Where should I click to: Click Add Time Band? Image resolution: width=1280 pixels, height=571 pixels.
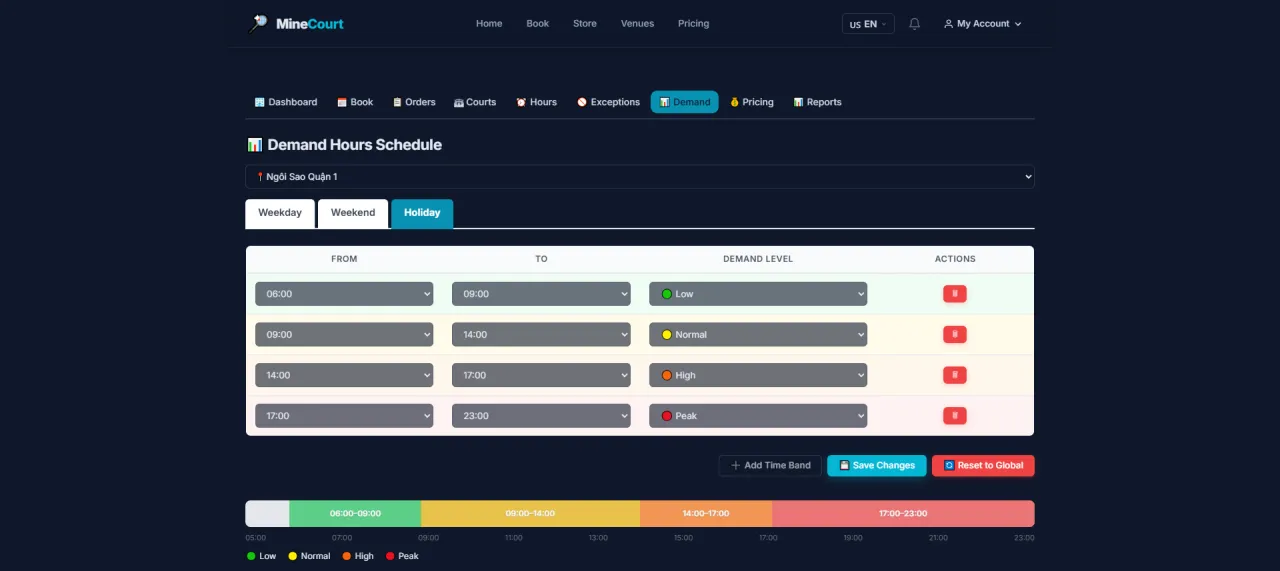[x=770, y=465]
